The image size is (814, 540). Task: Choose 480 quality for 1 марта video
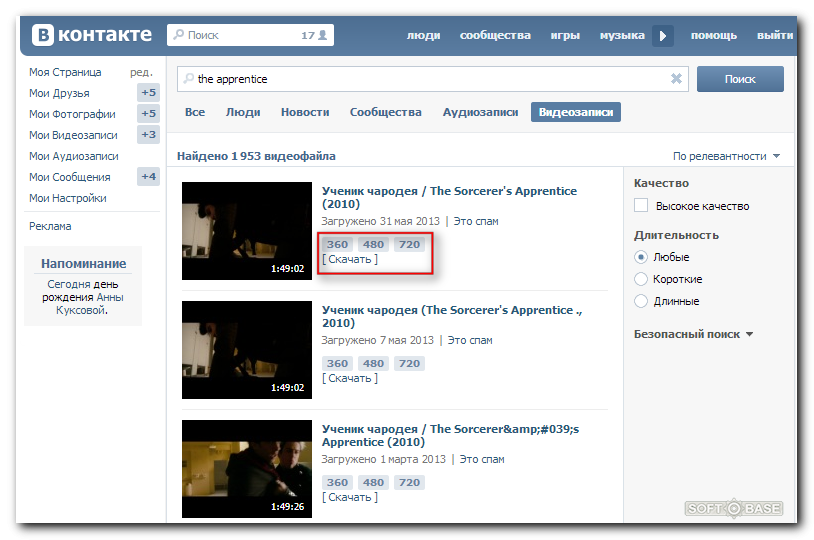click(373, 482)
